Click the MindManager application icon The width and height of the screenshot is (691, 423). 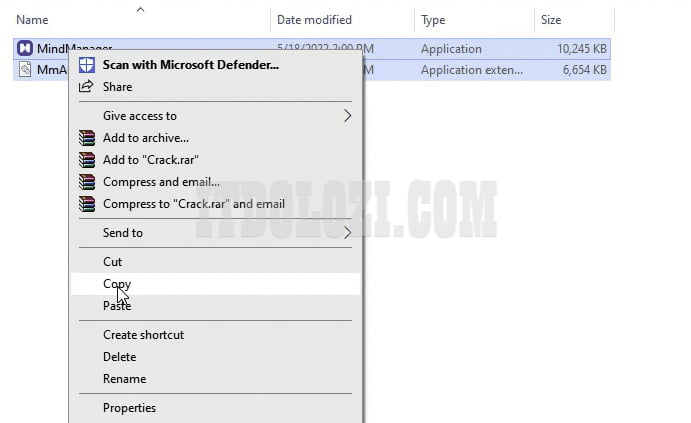point(26,49)
